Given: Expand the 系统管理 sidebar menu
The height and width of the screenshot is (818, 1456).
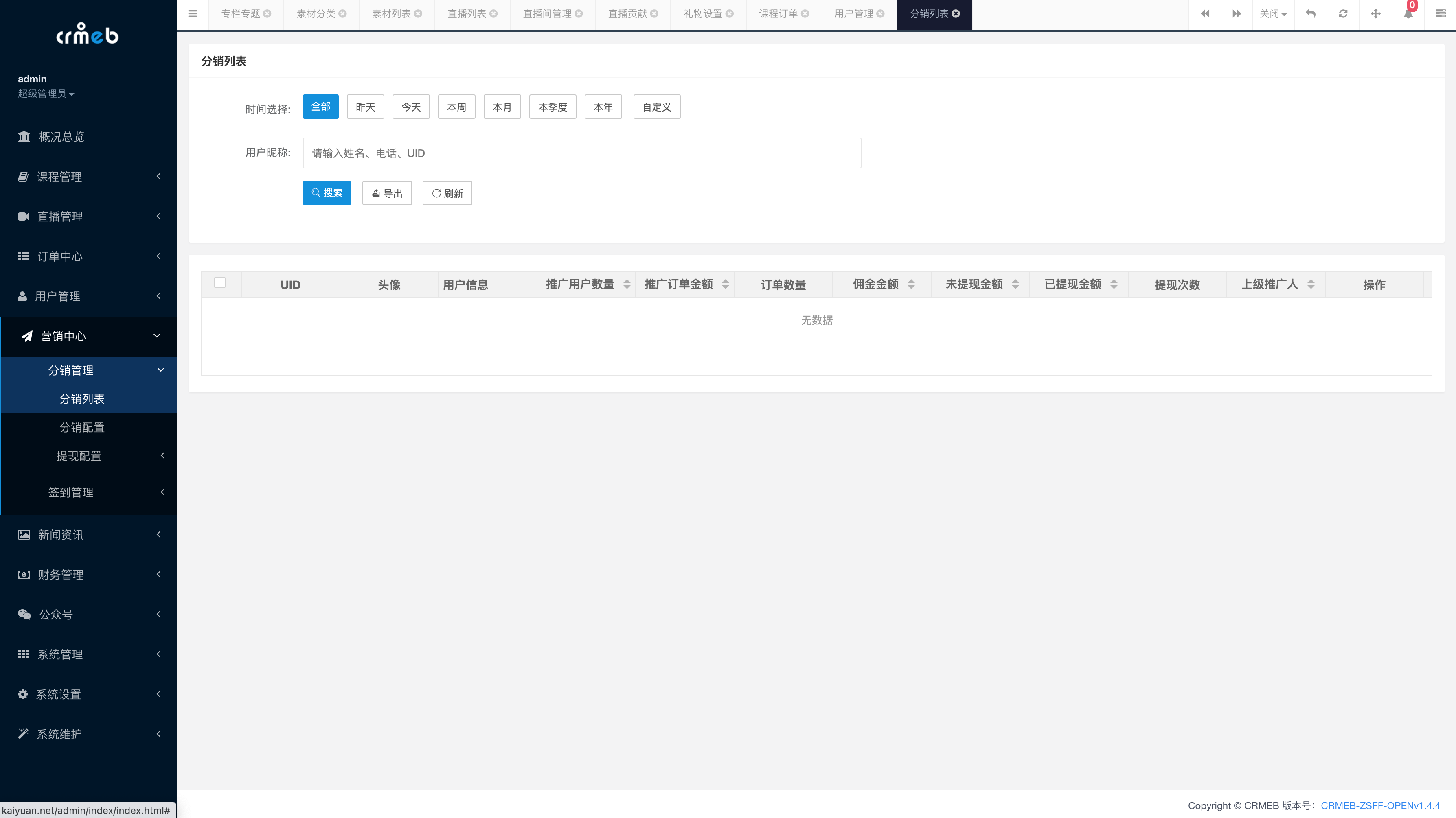Looking at the screenshot, I should [88, 655].
